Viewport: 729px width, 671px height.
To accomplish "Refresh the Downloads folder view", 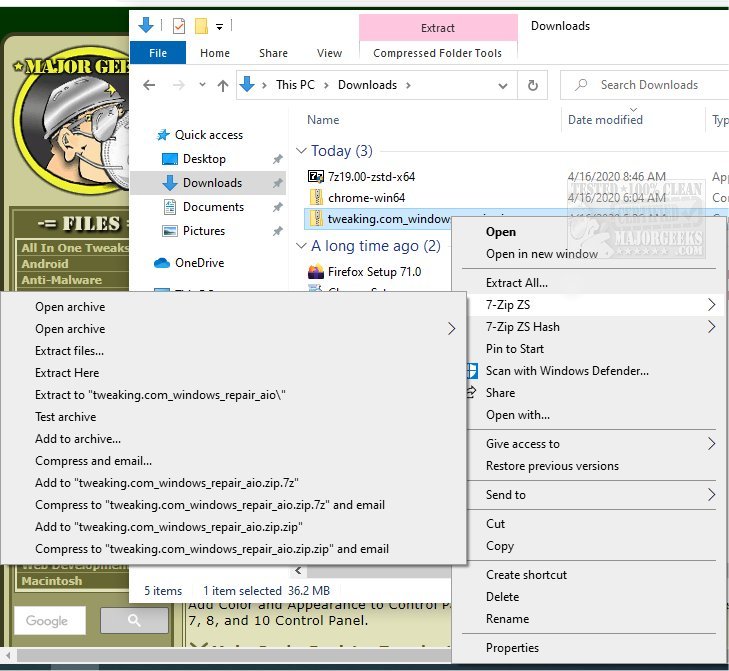I will (x=533, y=86).
